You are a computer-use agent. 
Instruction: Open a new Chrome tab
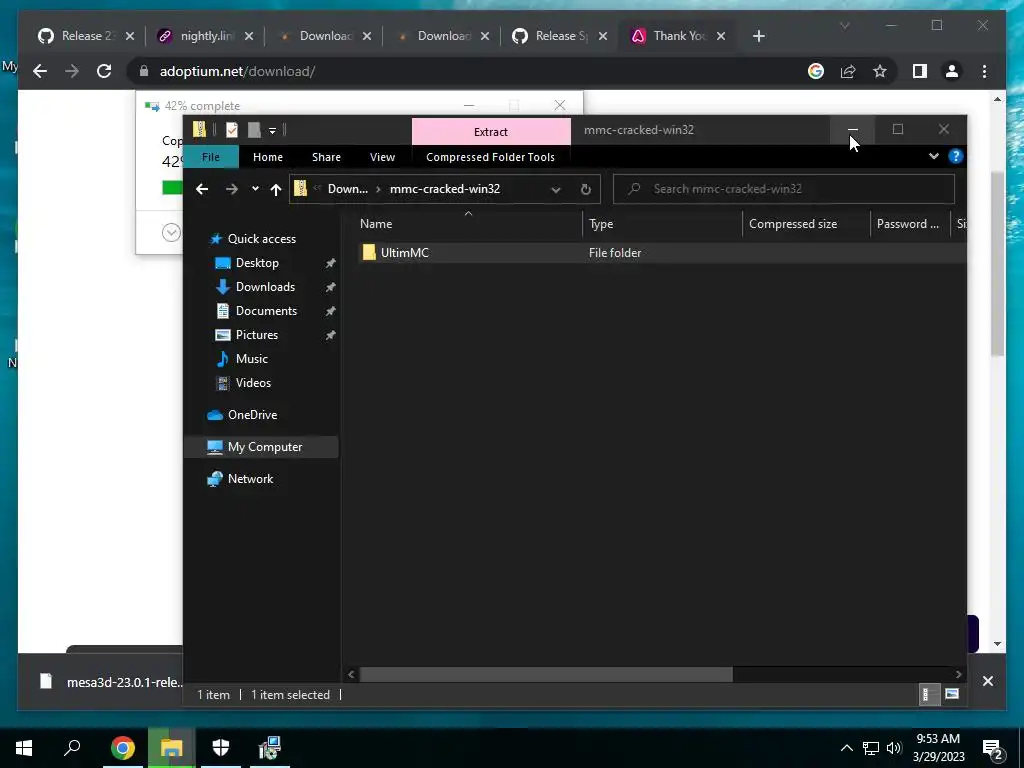click(x=758, y=36)
